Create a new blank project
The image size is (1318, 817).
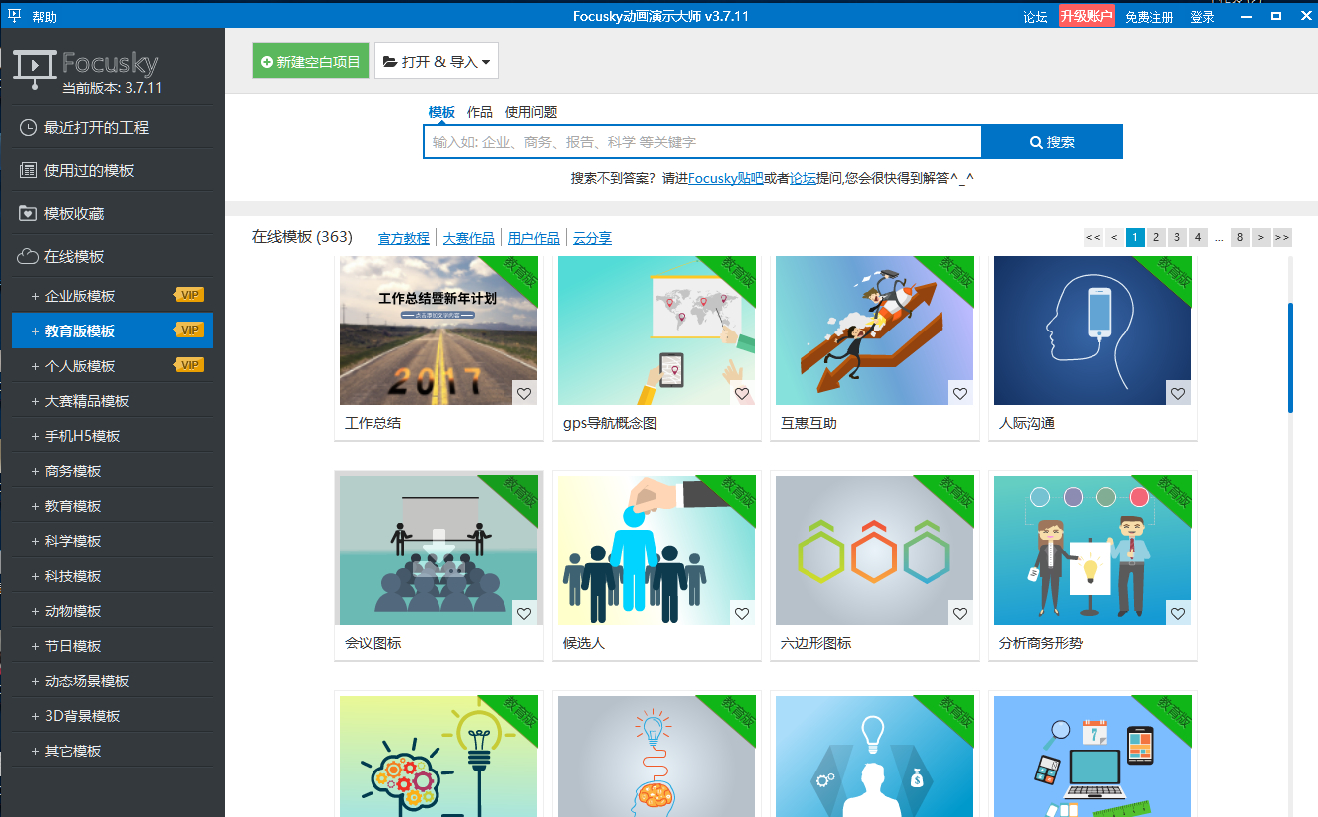click(x=311, y=61)
